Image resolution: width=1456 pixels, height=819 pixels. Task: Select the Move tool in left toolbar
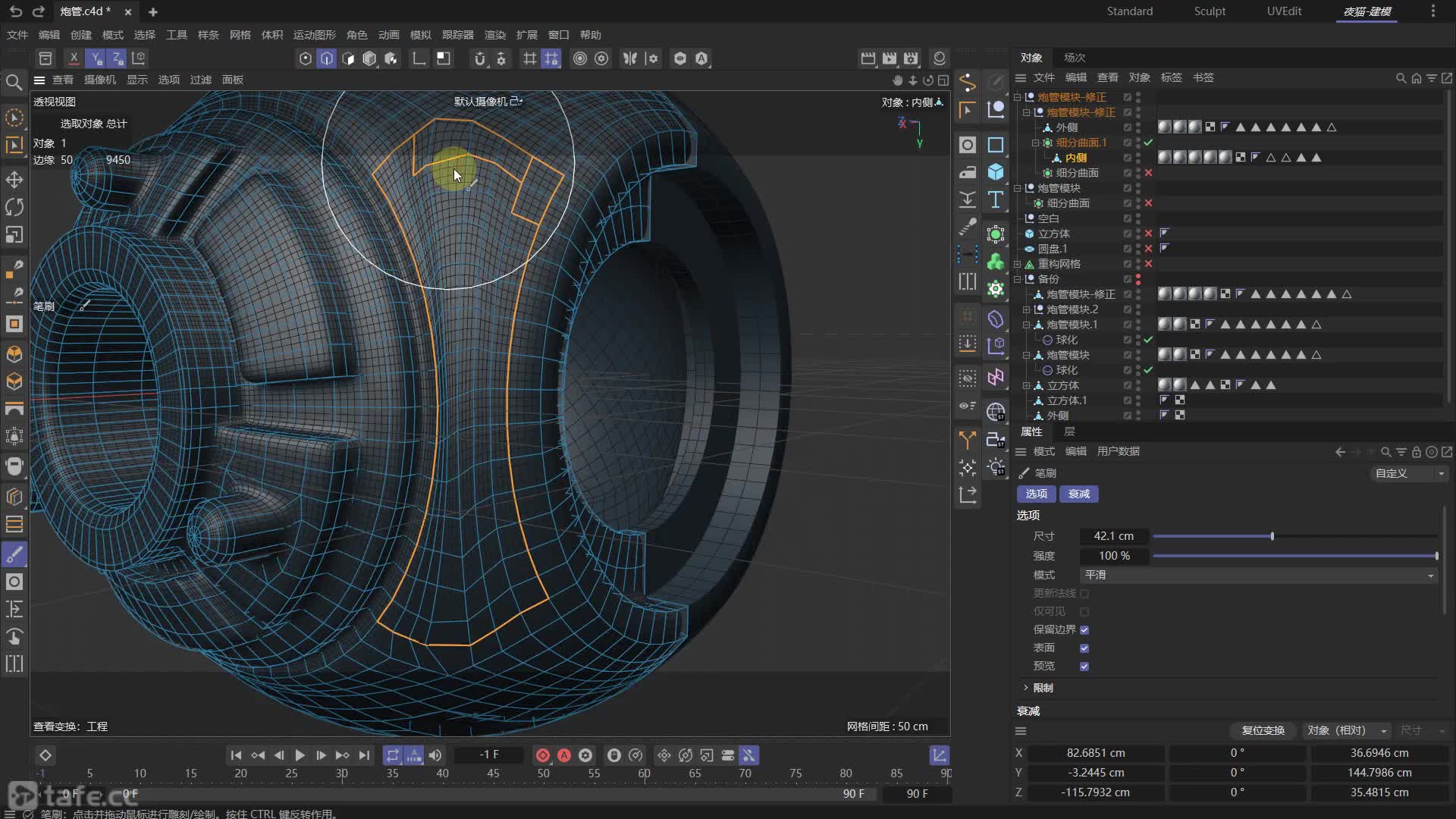point(14,180)
